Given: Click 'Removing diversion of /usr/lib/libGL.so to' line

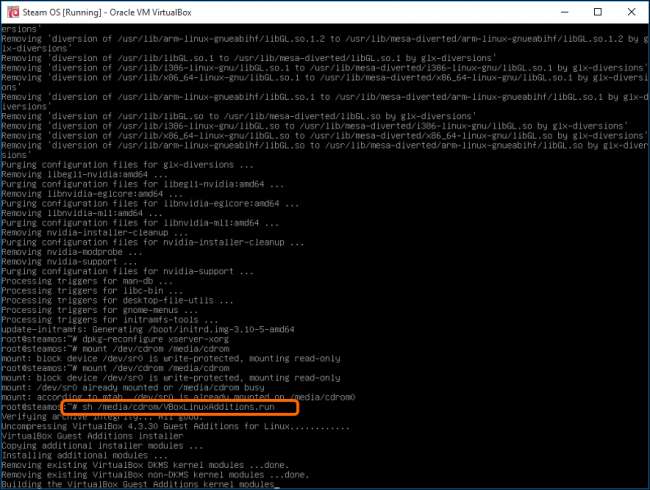Looking at the screenshot, I should click(x=239, y=116).
